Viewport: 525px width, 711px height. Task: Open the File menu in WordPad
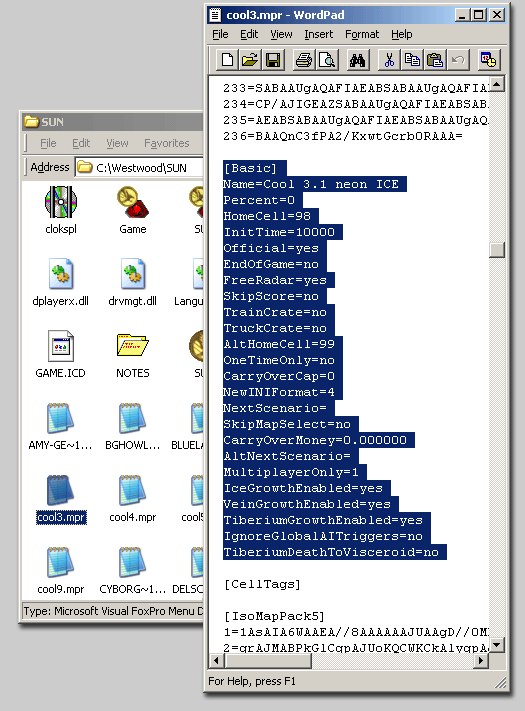220,34
